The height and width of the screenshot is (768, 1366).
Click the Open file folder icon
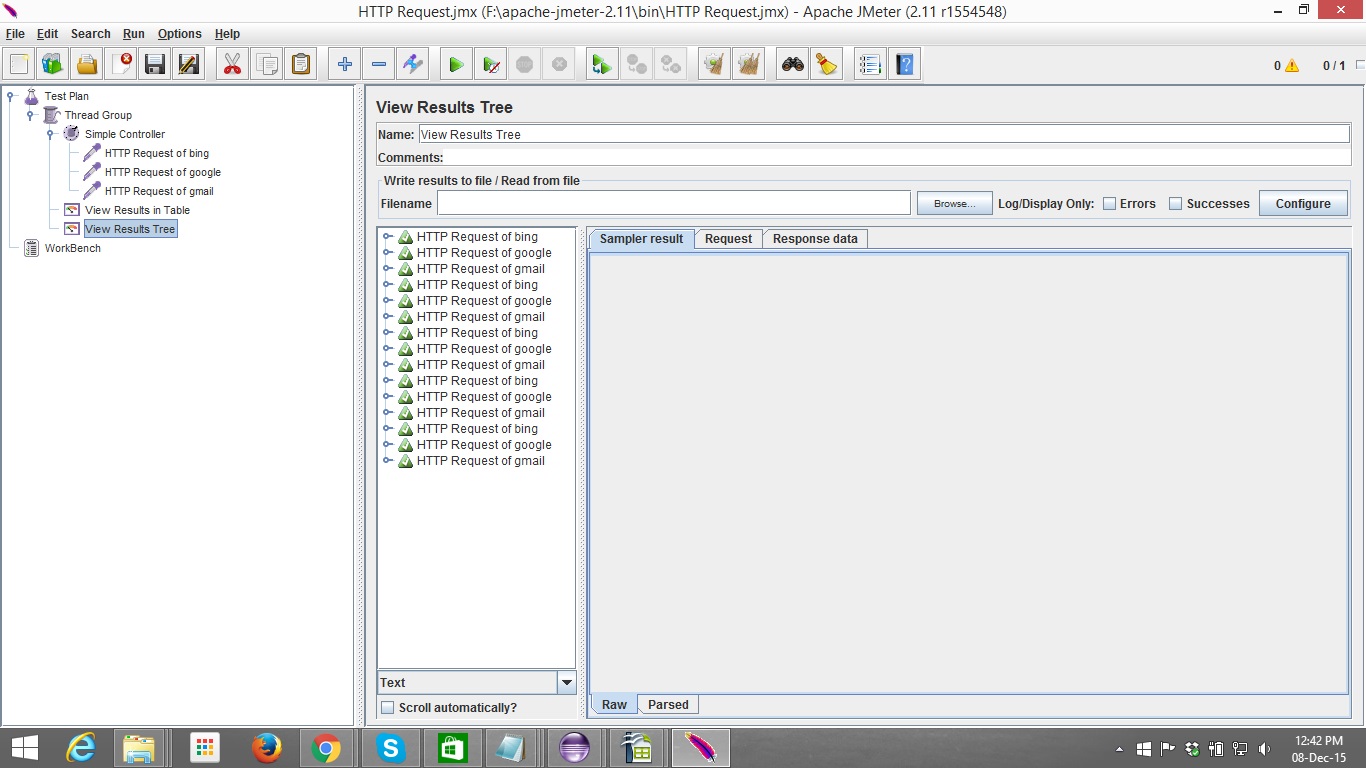[x=87, y=65]
